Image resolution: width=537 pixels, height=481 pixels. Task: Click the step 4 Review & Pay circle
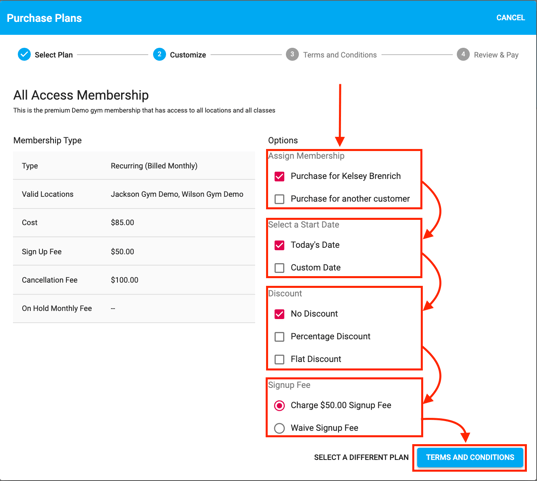point(463,54)
